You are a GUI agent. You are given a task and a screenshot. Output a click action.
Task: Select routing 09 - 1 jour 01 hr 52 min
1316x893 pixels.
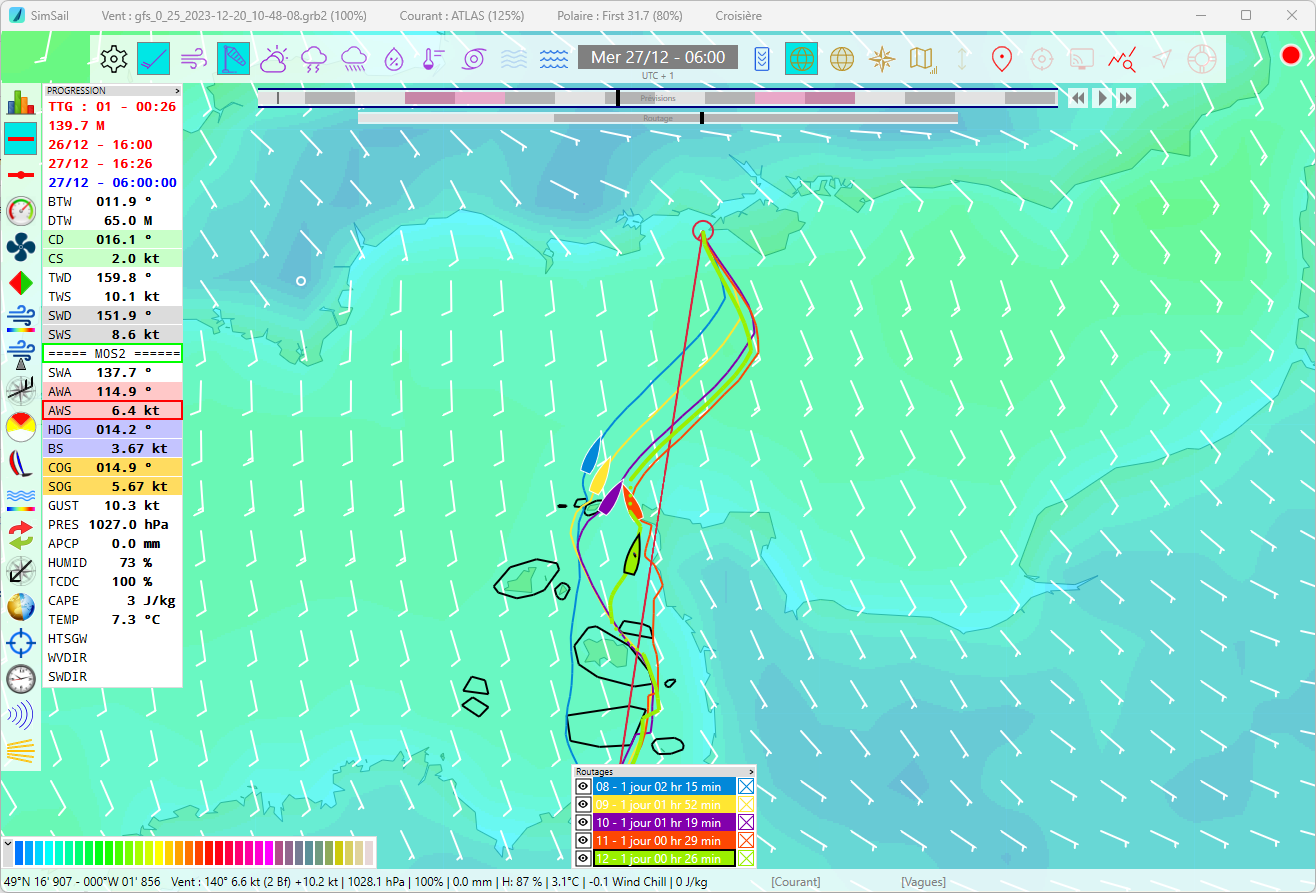pyautogui.click(x=664, y=805)
